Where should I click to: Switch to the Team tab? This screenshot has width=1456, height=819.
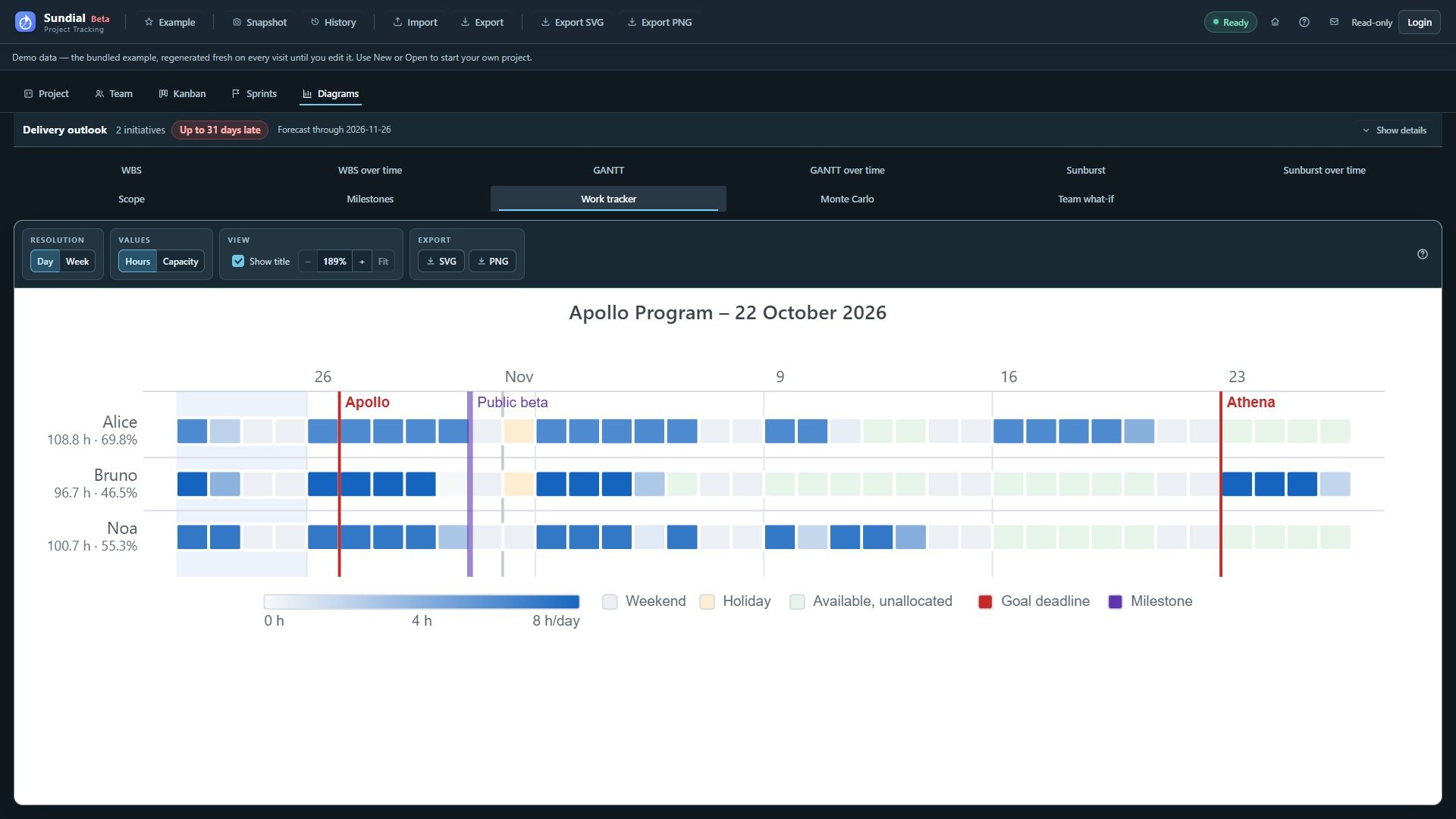[x=114, y=93]
